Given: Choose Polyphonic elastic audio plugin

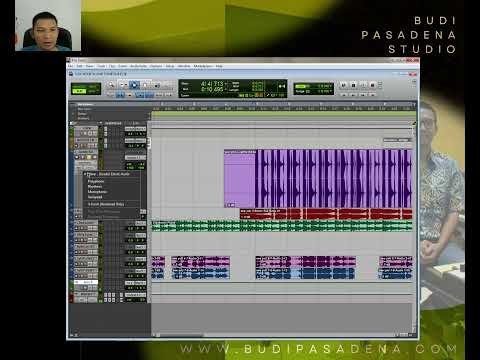Looking at the screenshot, I should click(112, 181).
